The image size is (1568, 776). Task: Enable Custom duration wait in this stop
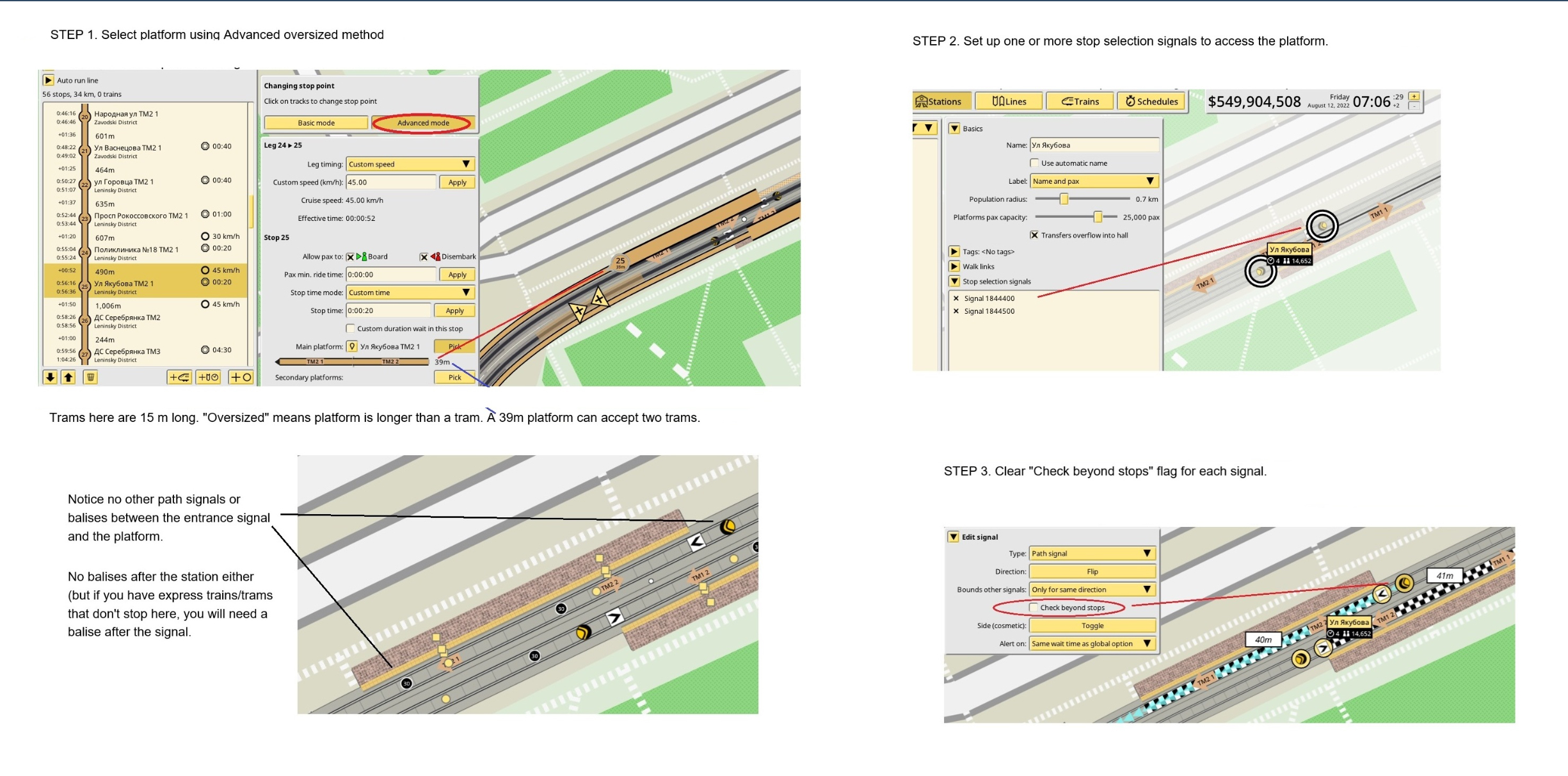coord(350,328)
